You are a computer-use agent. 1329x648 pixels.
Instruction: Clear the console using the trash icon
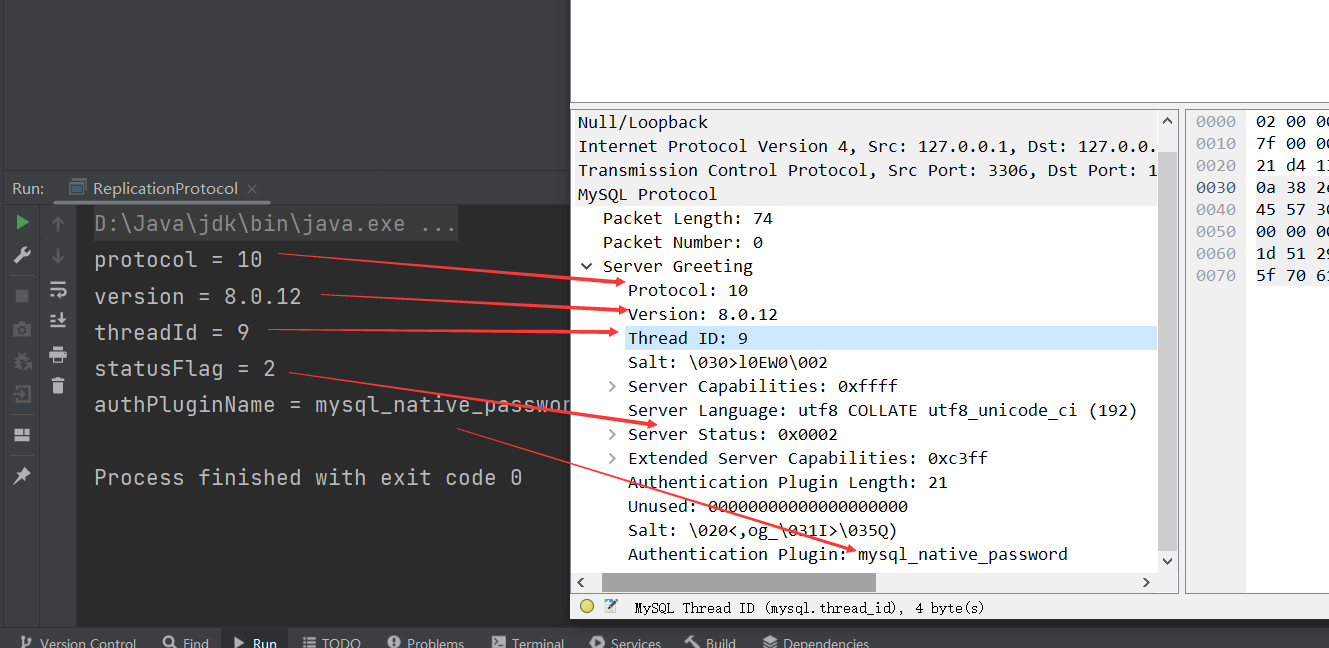58,383
